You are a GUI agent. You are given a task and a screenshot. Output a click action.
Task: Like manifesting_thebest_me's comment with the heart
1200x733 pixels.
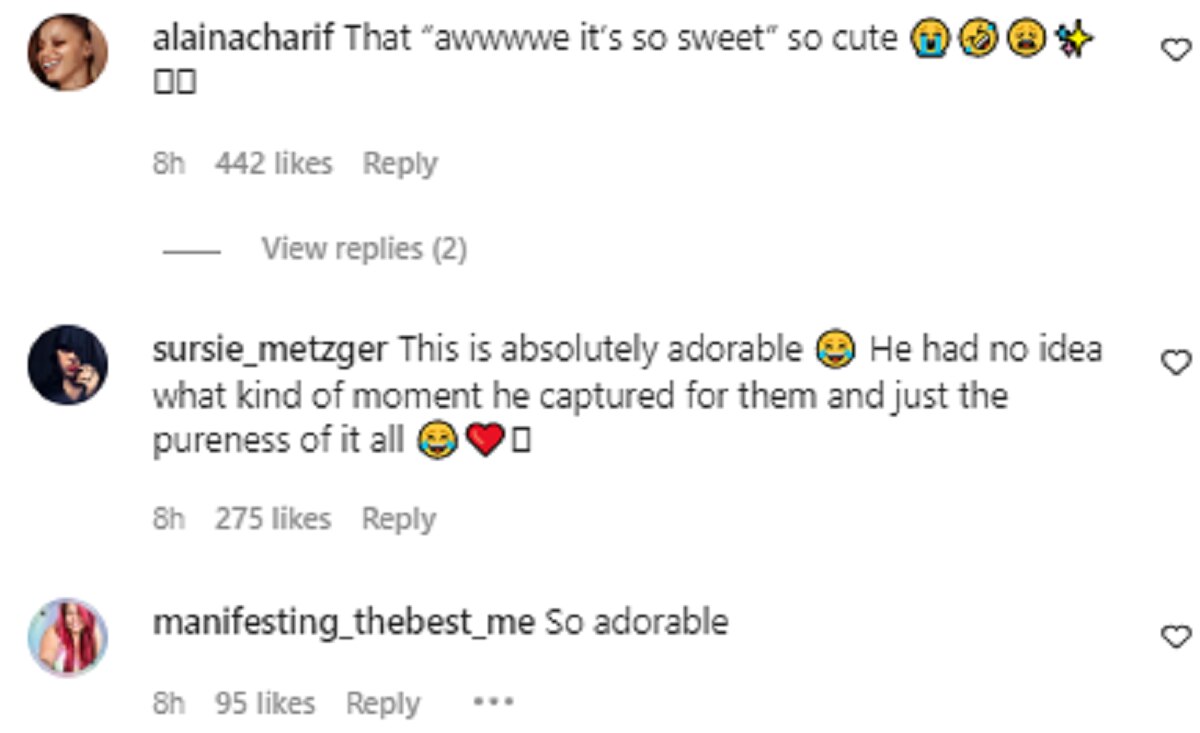[x=1179, y=636]
